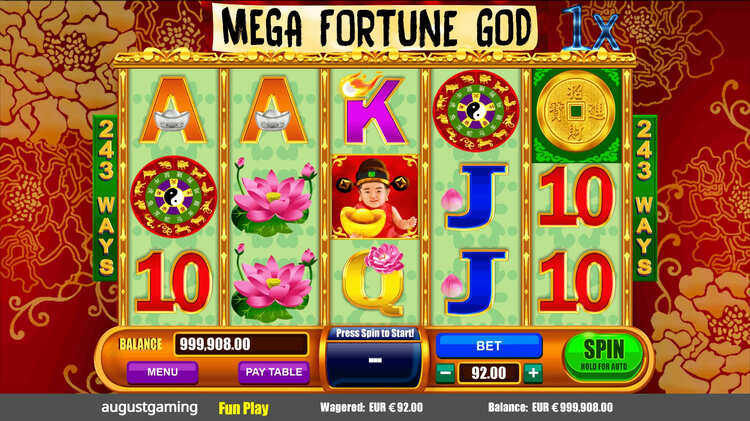This screenshot has width=750, height=421.
Task: Select the purple K symbol
Action: (375, 112)
